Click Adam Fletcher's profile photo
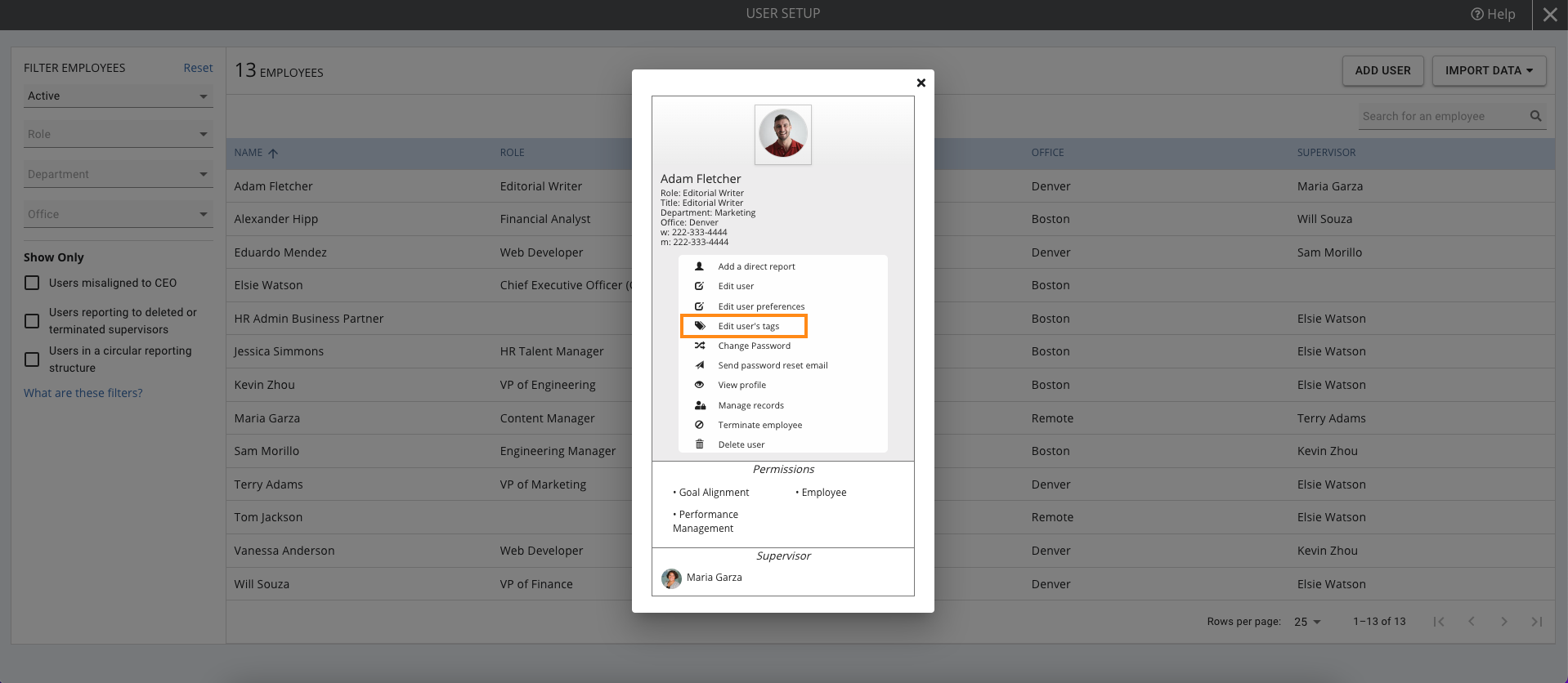The width and height of the screenshot is (1568, 683). pyautogui.click(x=783, y=134)
